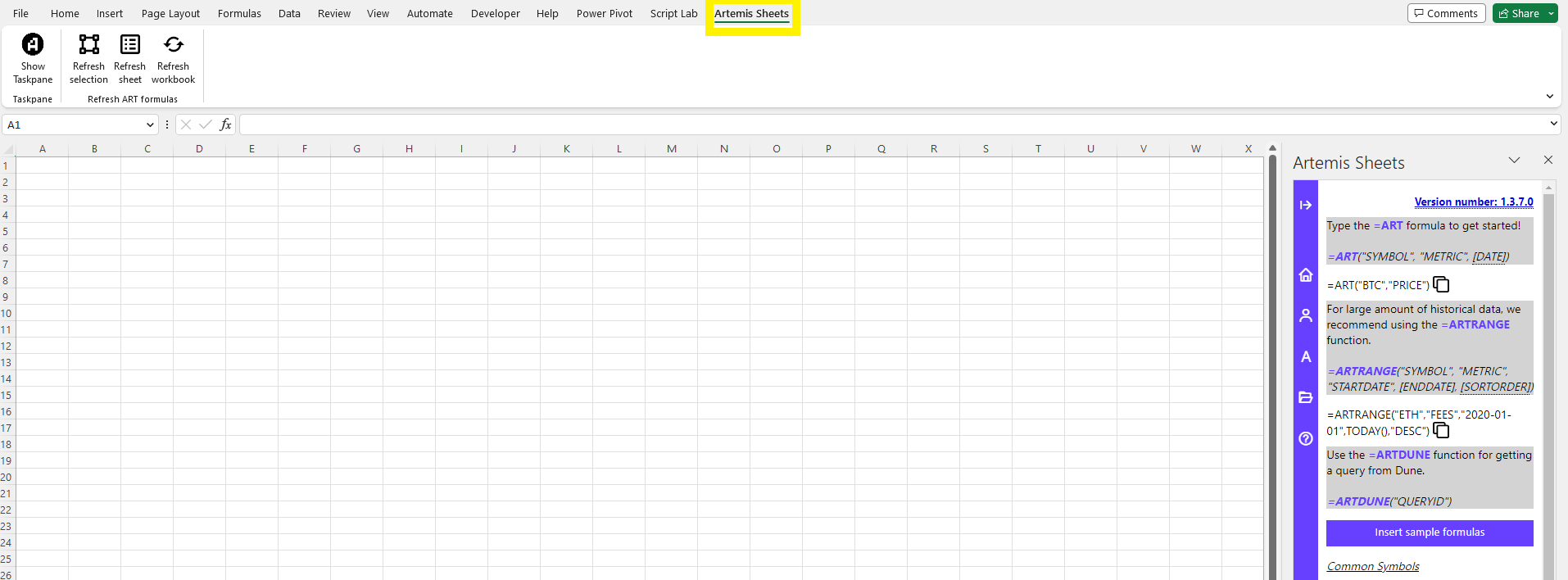This screenshot has height=580, width=1568.
Task: Open the folder icon in Artemis sidebar
Action: pos(1306,397)
